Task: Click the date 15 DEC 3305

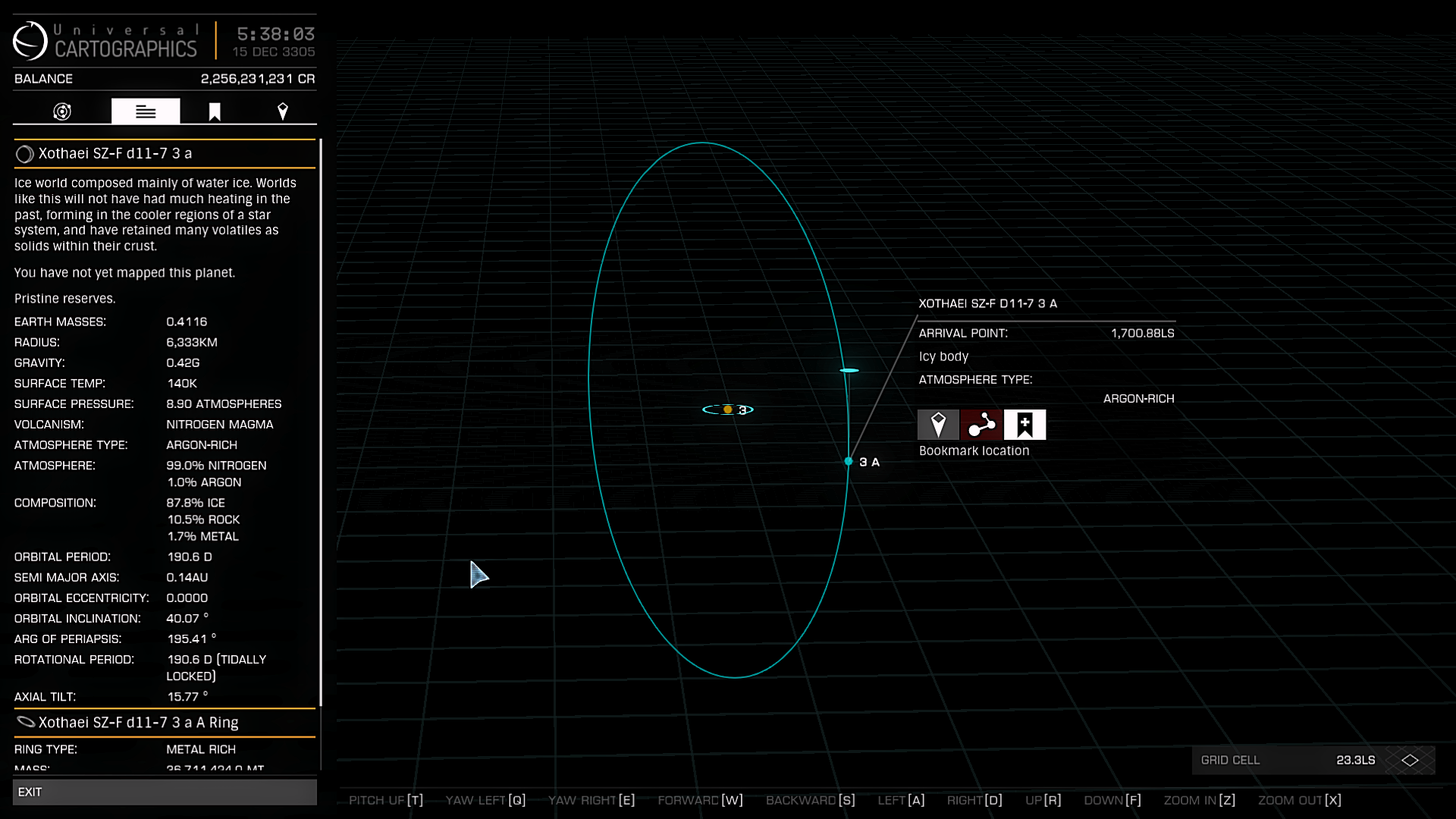Action: pyautogui.click(x=274, y=52)
